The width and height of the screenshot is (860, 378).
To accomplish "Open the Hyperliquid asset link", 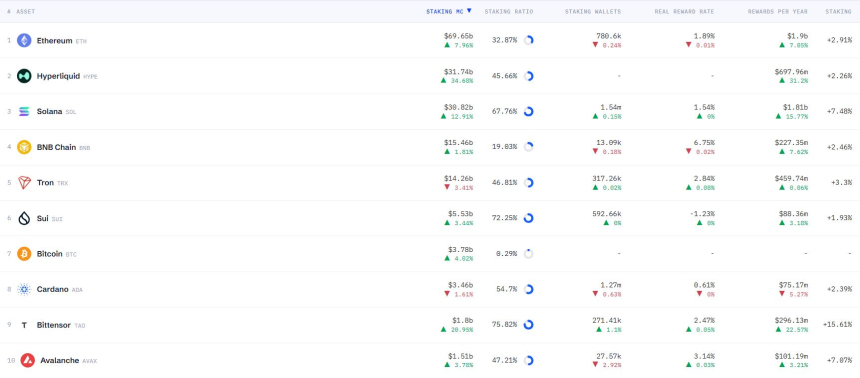I will (58, 76).
